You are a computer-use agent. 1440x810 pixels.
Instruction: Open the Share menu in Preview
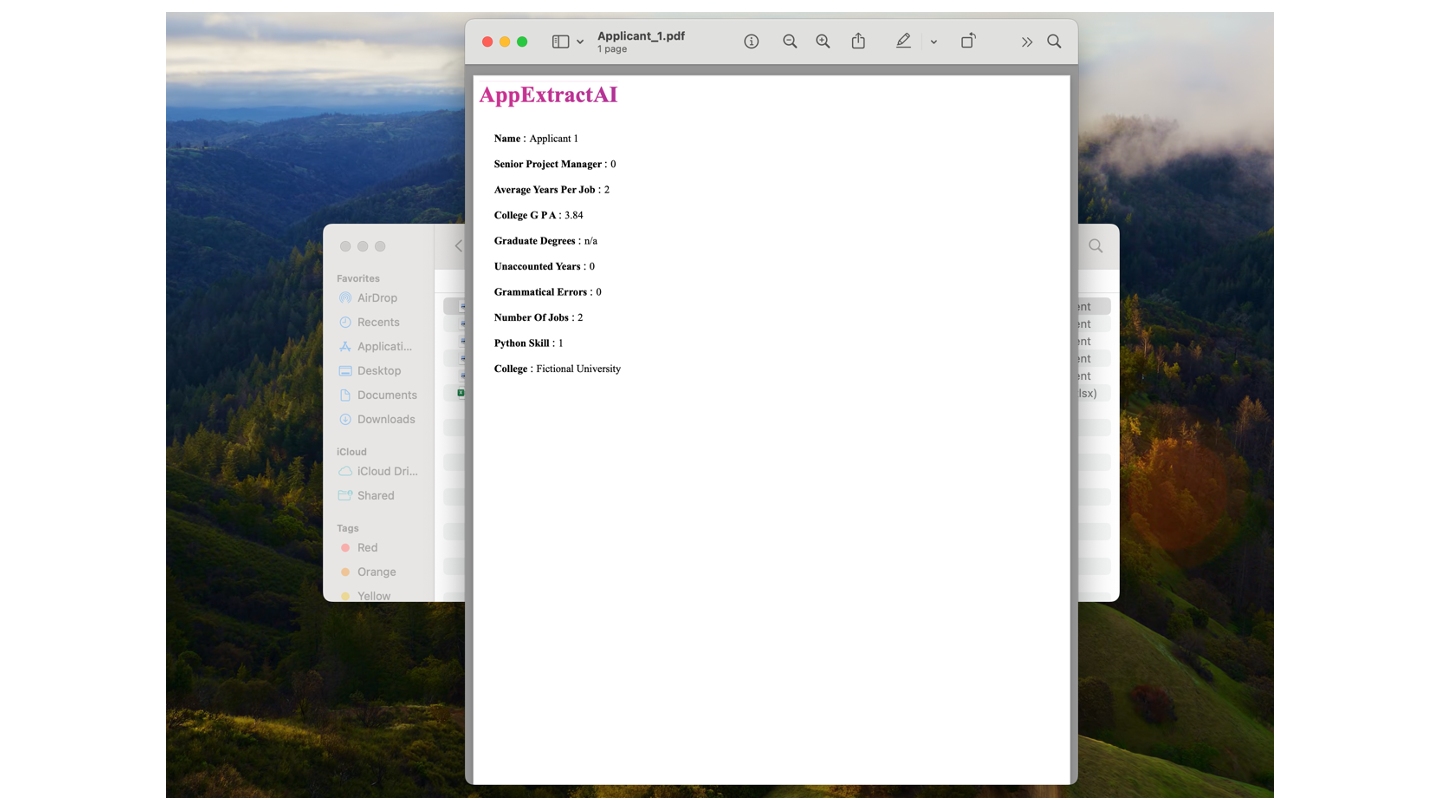(x=858, y=41)
